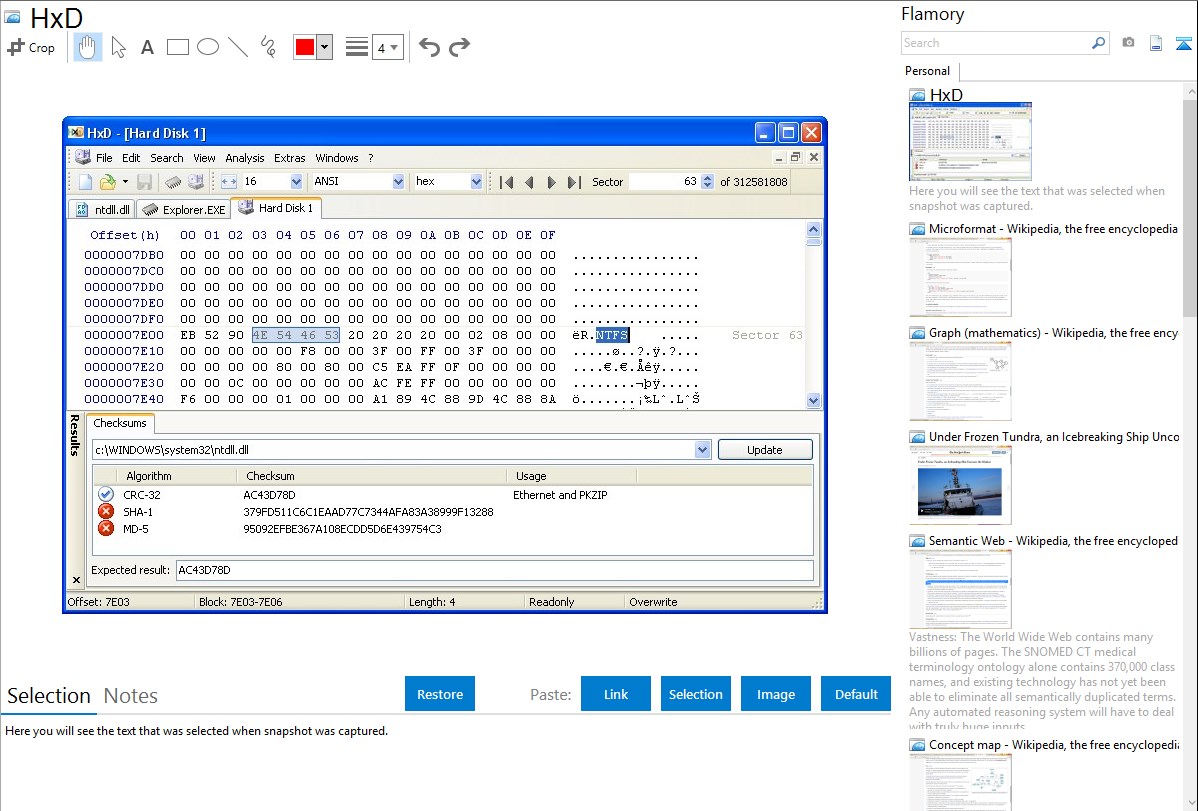The width and height of the screenshot is (1198, 811).
Task: Select the MD-5 checksum row
Action: pos(453,528)
